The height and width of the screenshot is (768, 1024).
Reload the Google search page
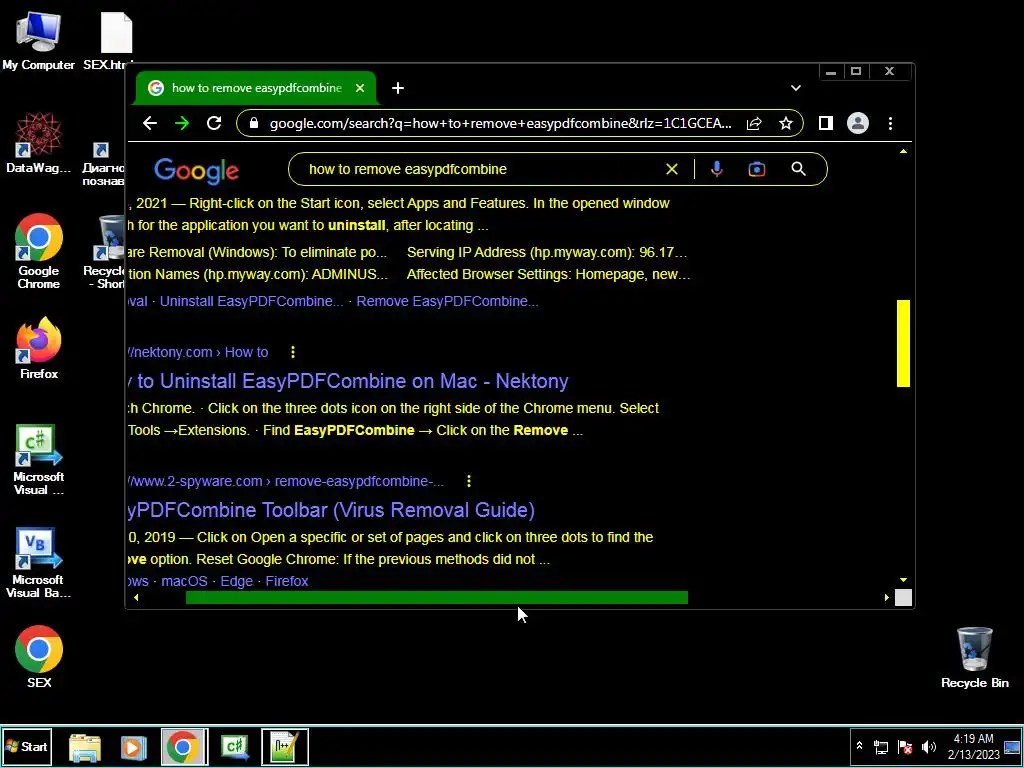pos(214,123)
